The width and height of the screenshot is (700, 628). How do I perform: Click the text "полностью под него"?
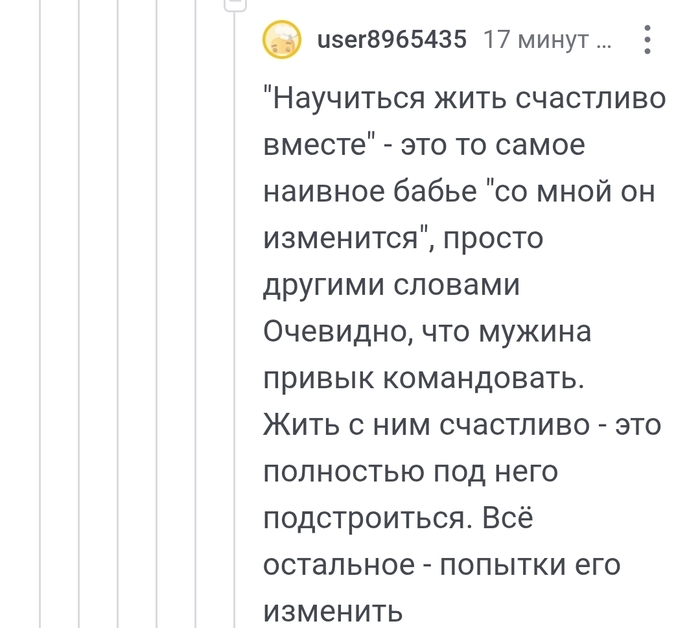click(x=410, y=472)
